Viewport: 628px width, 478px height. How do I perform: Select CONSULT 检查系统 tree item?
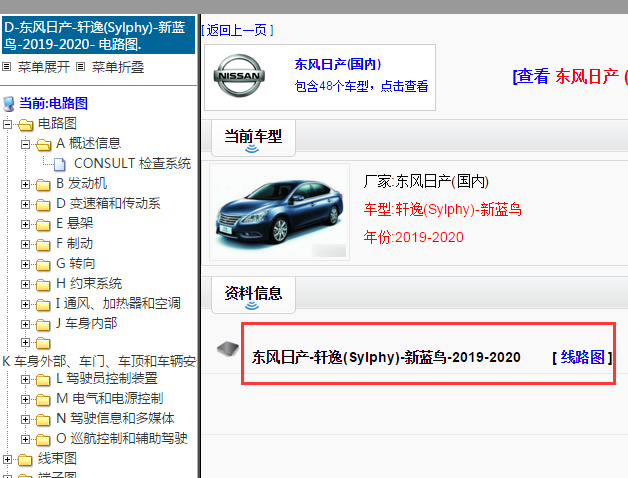132,163
